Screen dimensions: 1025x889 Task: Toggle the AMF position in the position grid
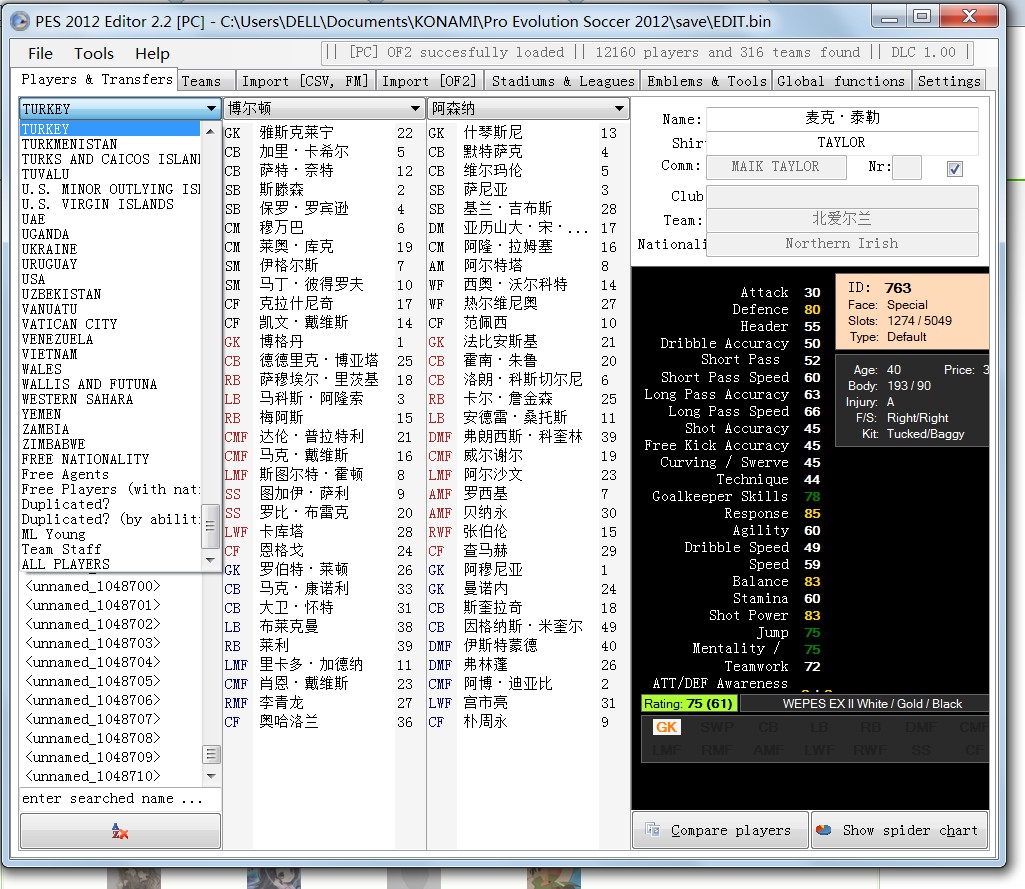coord(768,750)
